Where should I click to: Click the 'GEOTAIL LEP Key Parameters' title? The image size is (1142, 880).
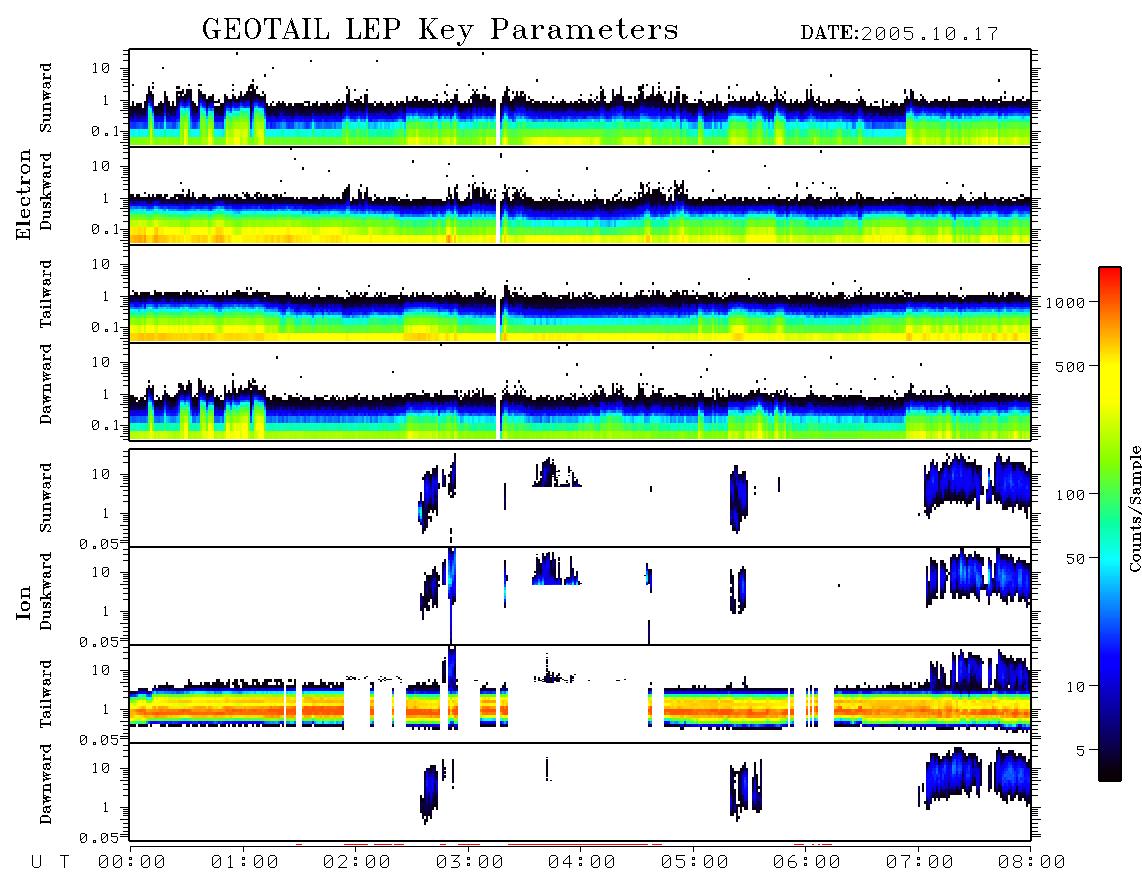[440, 30]
